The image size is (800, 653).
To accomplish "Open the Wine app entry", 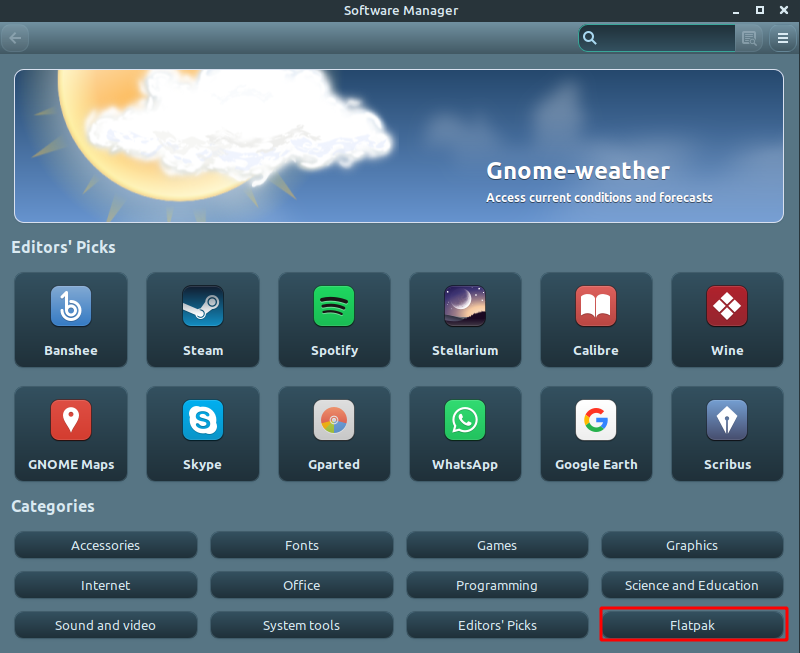I will point(727,320).
